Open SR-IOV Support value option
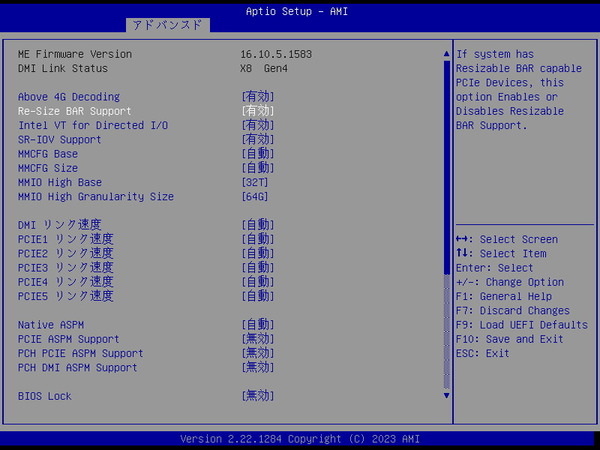 pyautogui.click(x=258, y=139)
